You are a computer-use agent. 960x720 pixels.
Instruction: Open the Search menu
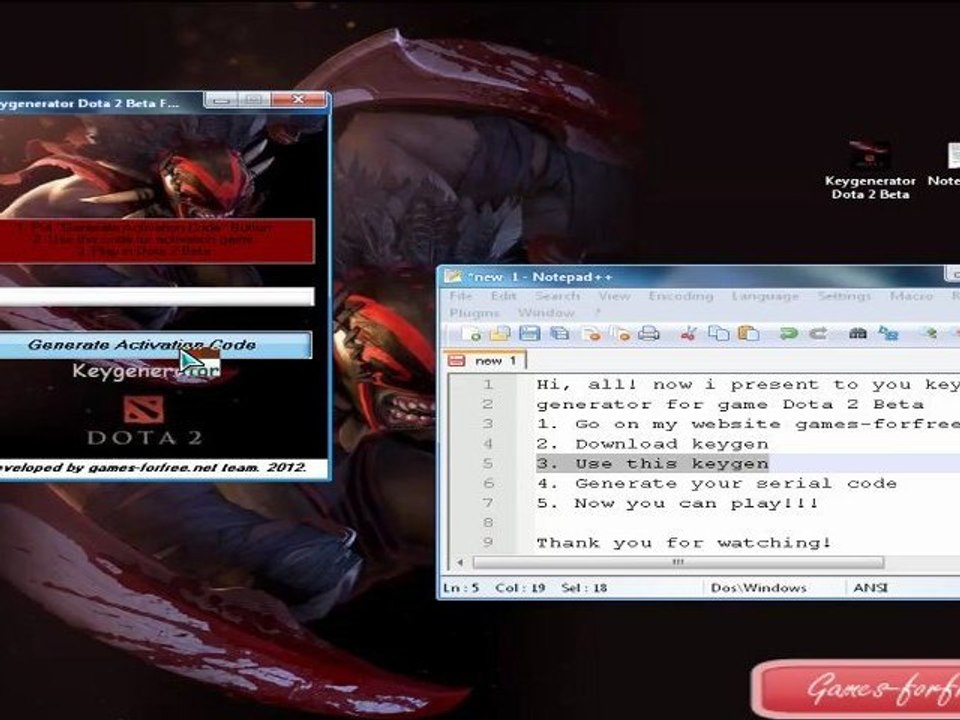tap(557, 296)
